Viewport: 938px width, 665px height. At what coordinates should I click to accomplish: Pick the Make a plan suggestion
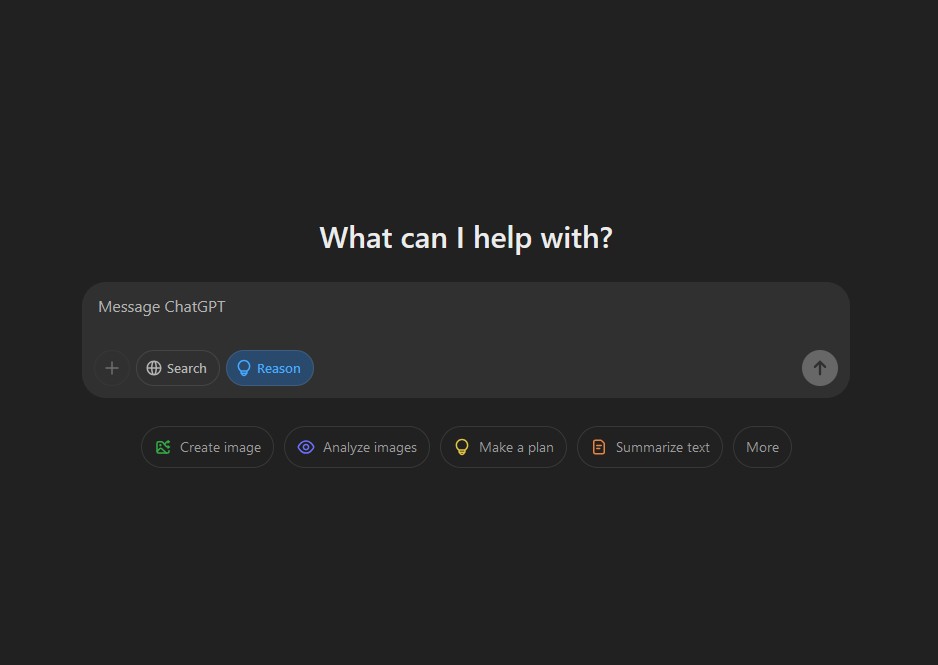point(503,447)
